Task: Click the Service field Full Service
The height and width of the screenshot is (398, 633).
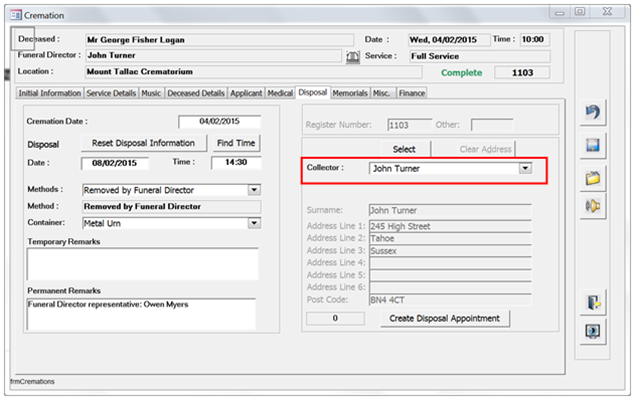Action: 480,56
